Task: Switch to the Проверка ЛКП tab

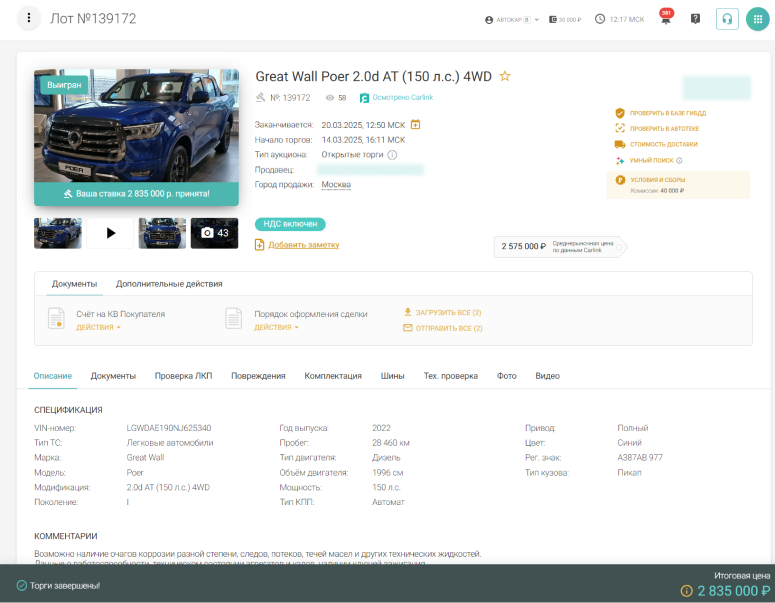Action: coord(183,376)
